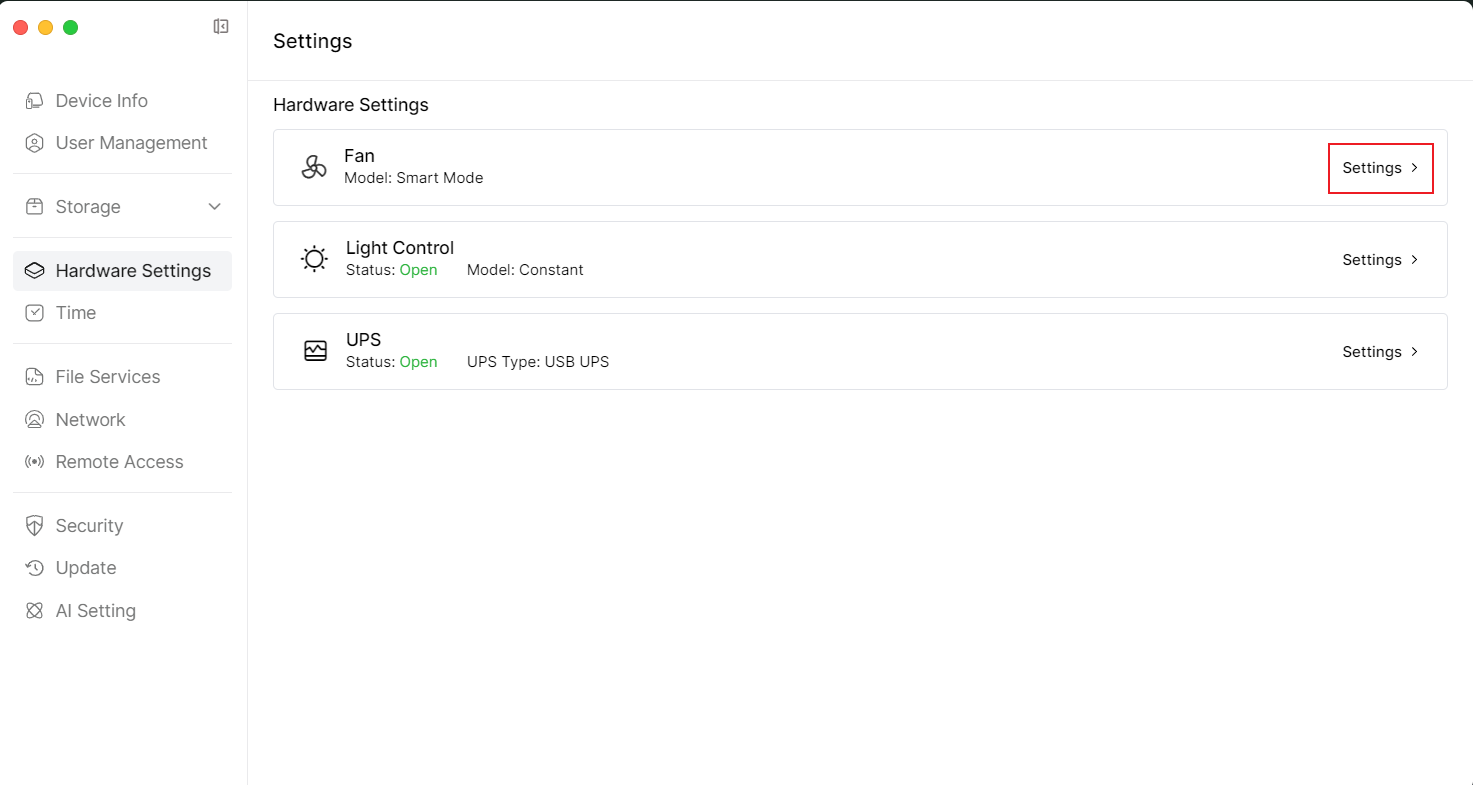The width and height of the screenshot is (1473, 785).
Task: Click the fan icon in Hardware Settings
Action: [314, 168]
